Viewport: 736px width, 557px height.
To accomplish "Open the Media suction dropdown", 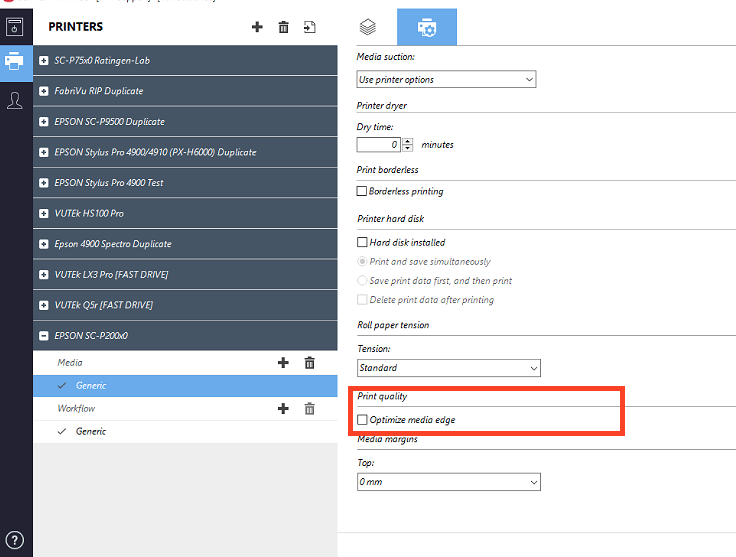I will click(446, 79).
